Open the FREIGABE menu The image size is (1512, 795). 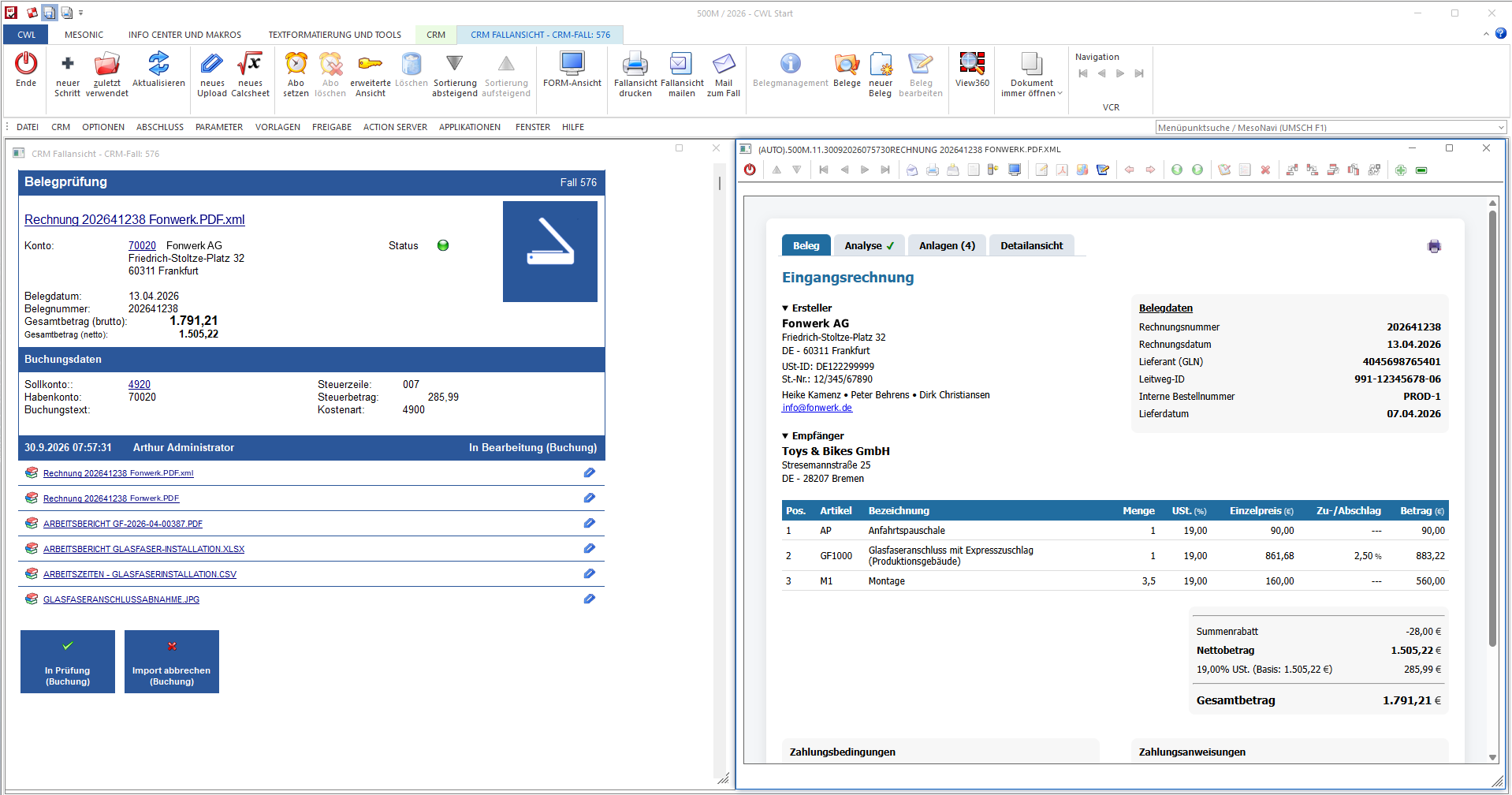tap(332, 127)
